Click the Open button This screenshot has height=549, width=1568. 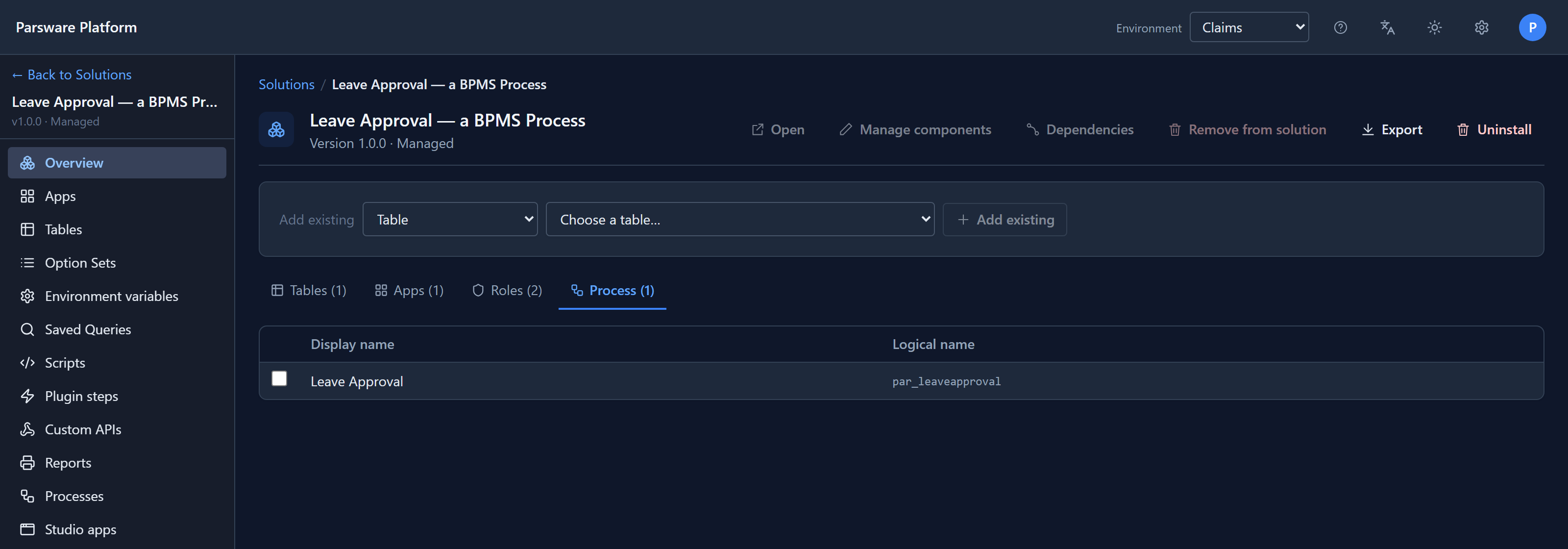click(x=778, y=129)
